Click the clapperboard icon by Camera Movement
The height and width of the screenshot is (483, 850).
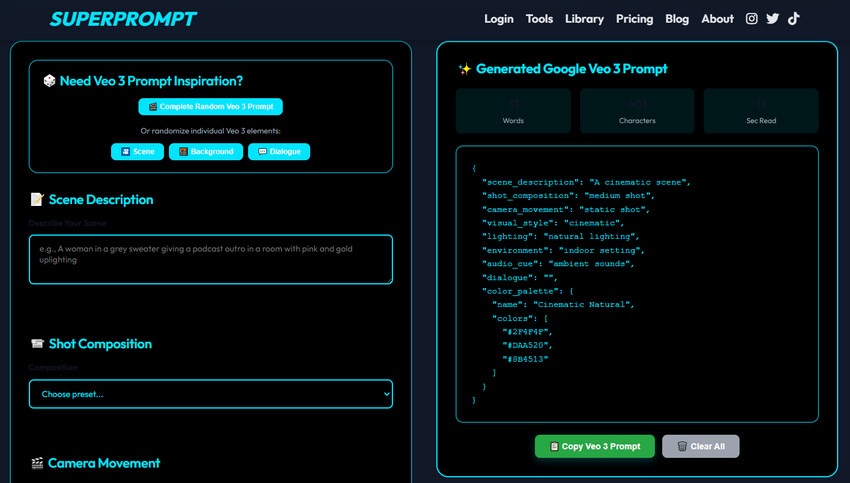pos(37,463)
